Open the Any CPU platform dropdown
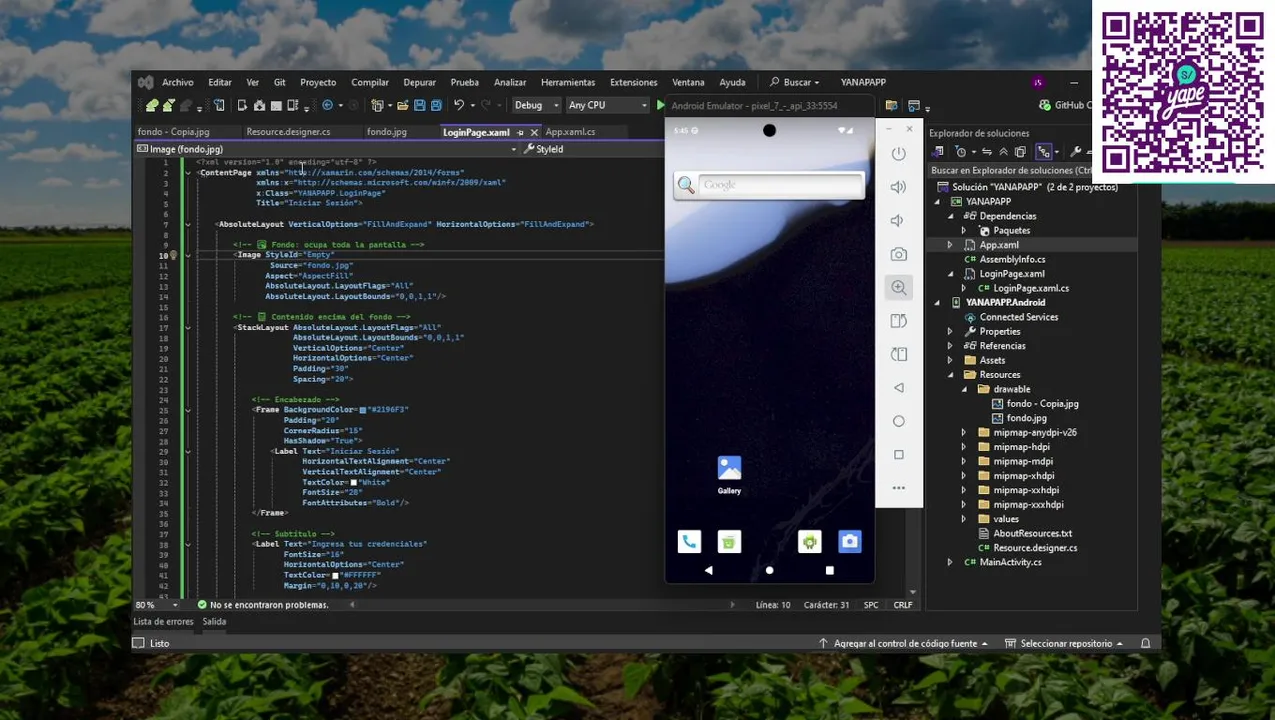The width and height of the screenshot is (1275, 720). coord(607,105)
